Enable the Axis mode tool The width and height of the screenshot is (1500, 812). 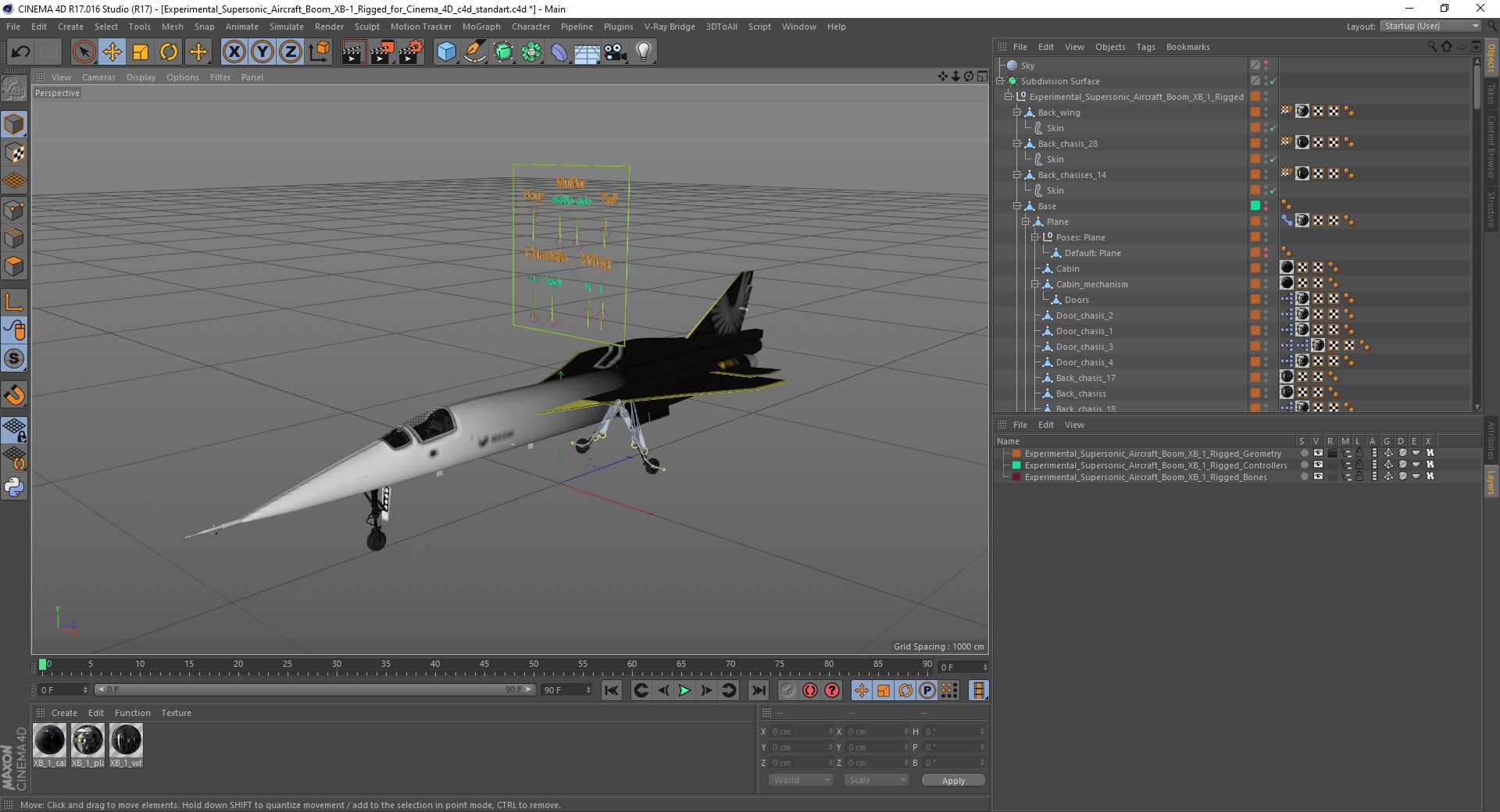14,302
